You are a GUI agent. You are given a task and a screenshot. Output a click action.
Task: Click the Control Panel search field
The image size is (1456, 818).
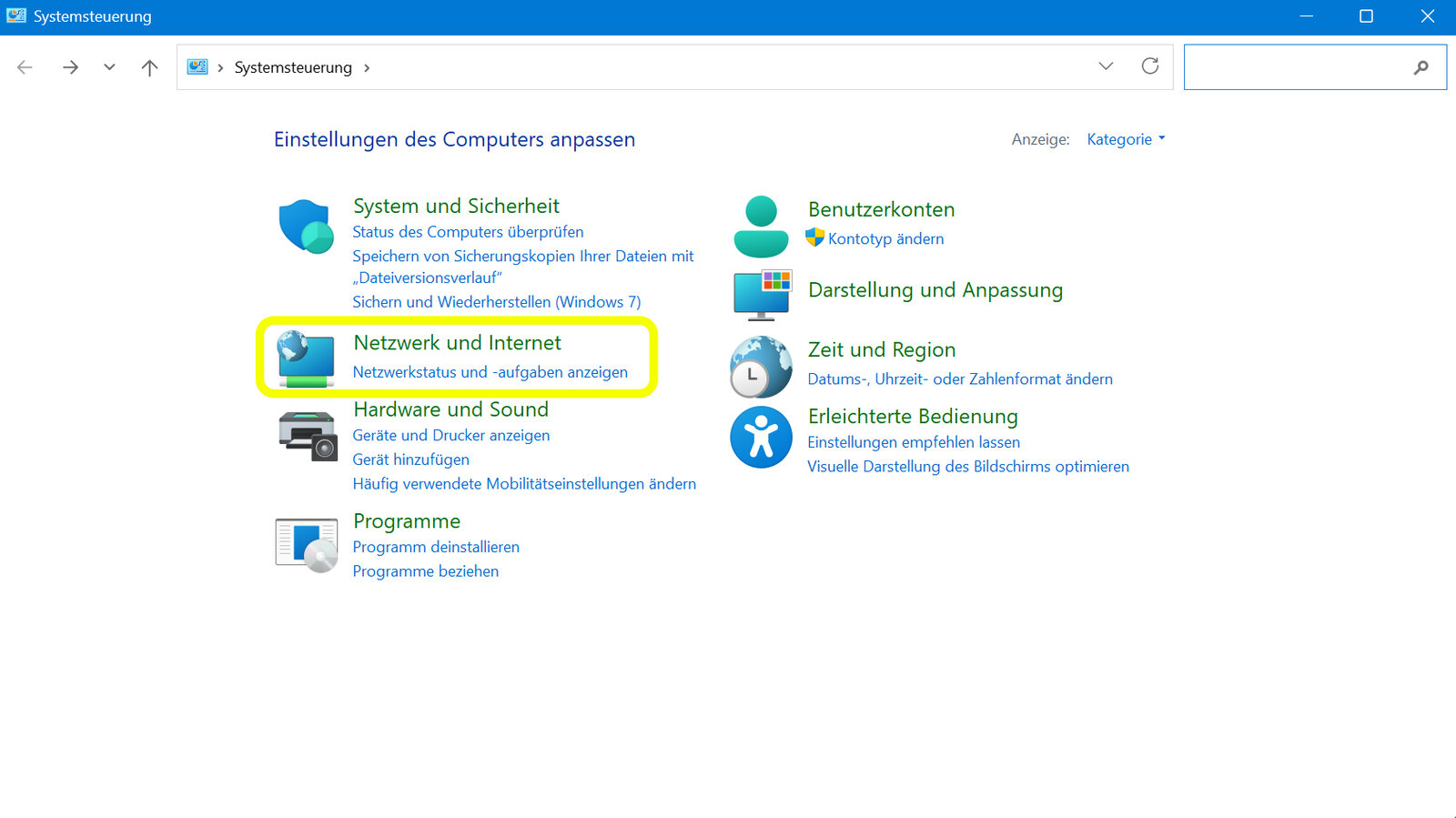(x=1297, y=67)
